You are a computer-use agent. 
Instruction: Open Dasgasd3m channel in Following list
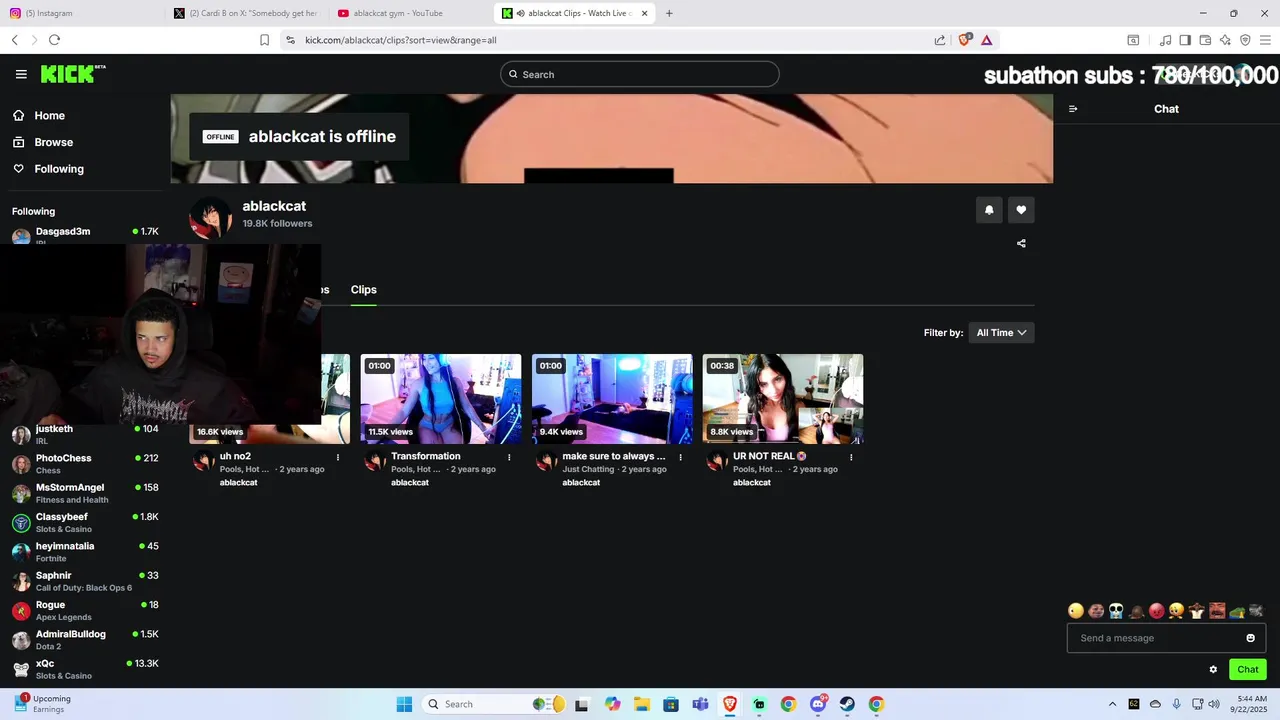(x=85, y=236)
